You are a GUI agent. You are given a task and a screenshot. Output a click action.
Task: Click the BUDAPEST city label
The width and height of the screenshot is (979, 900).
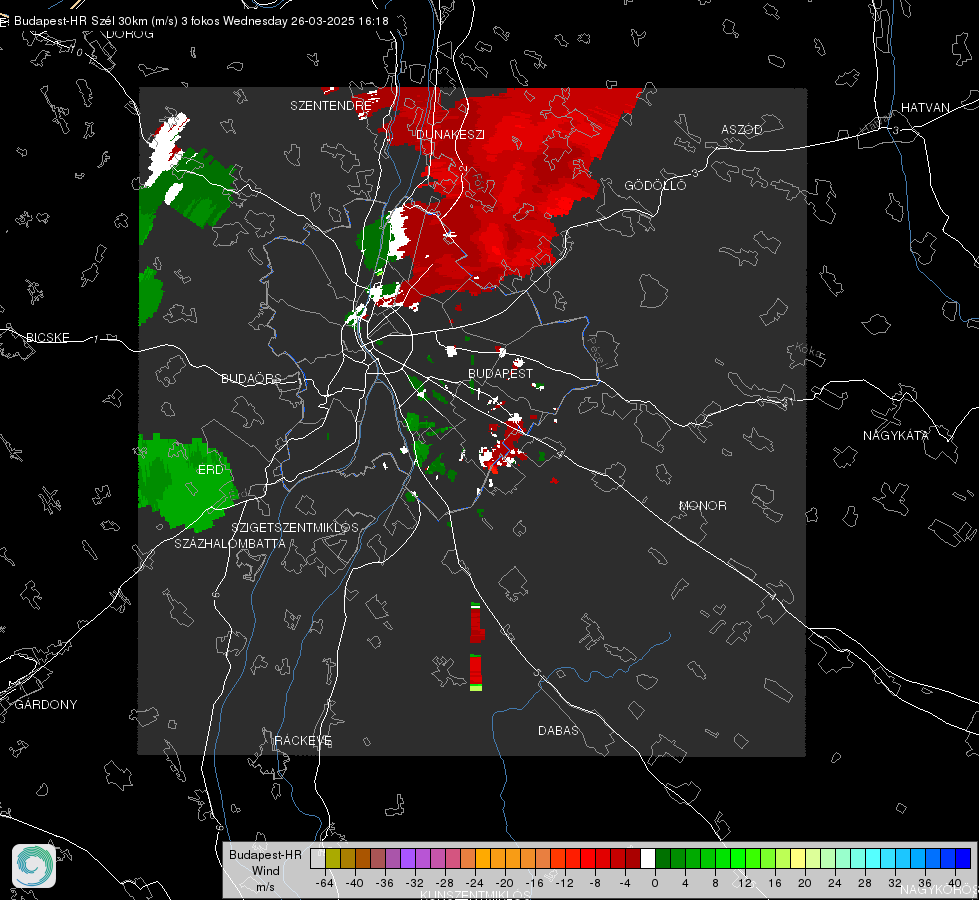[x=501, y=373]
